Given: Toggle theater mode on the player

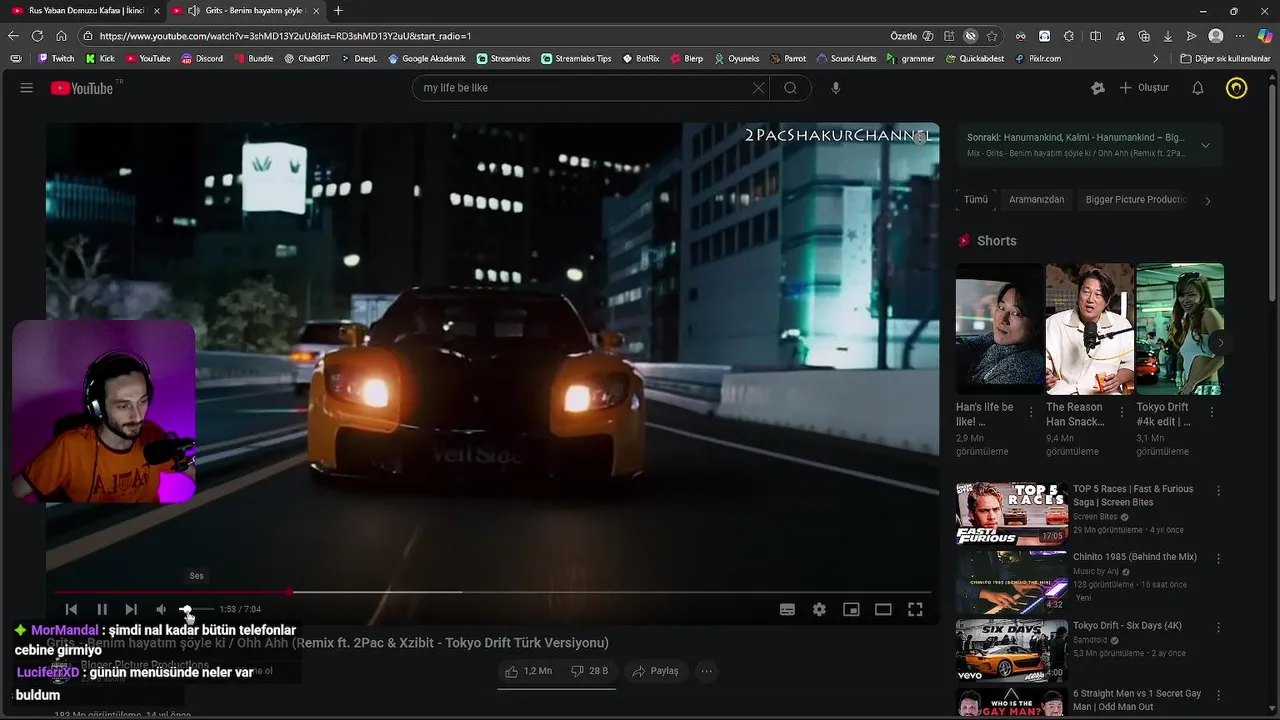Looking at the screenshot, I should pyautogui.click(x=883, y=609).
